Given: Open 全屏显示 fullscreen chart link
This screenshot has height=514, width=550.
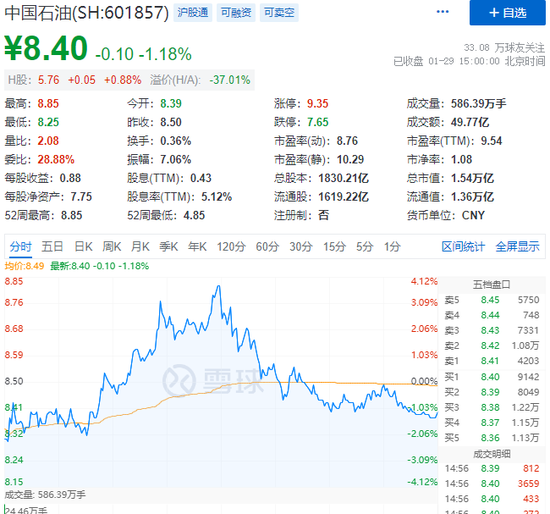Looking at the screenshot, I should pos(517,247).
